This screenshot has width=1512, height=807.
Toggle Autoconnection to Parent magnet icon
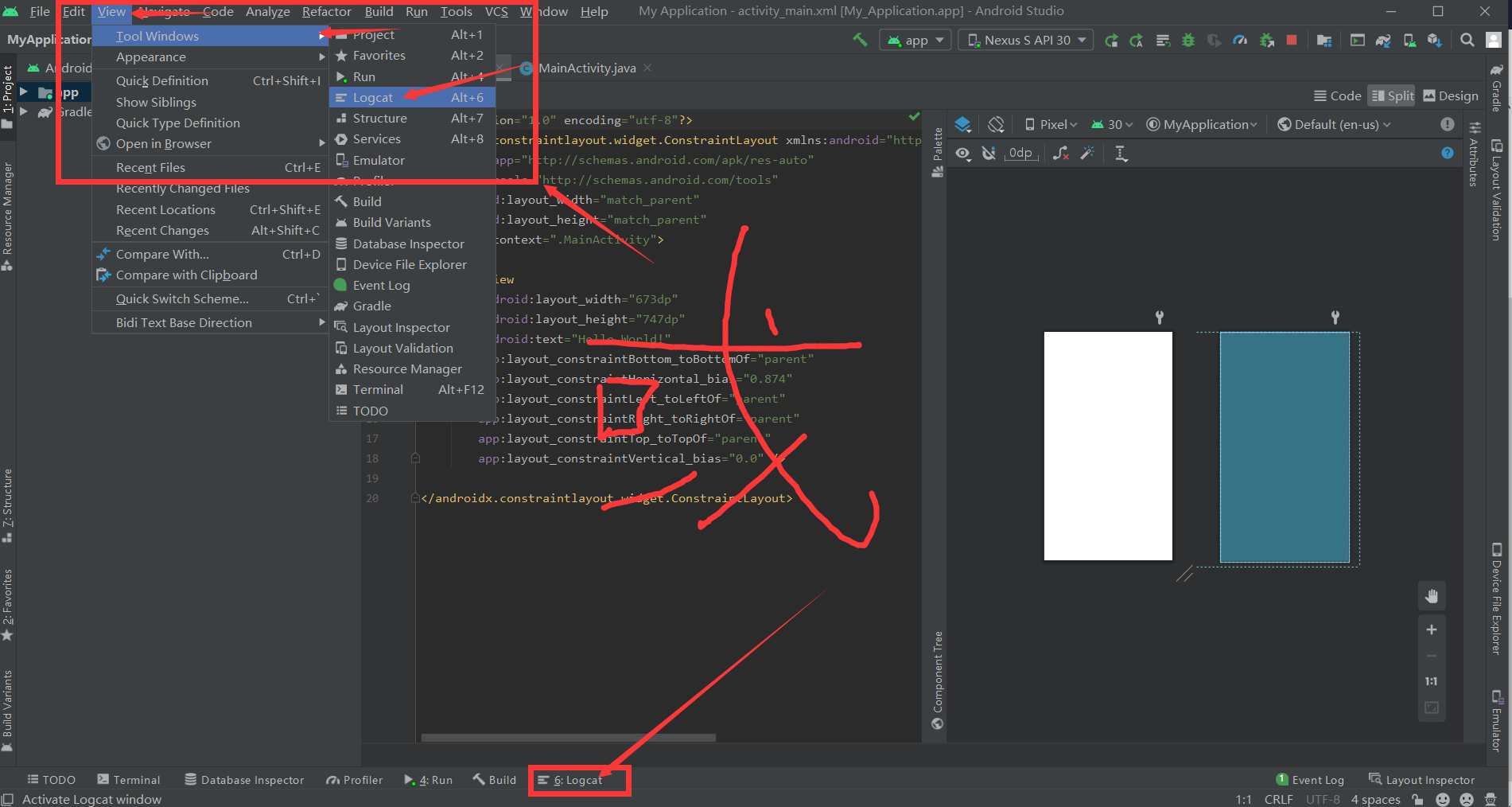[x=989, y=153]
